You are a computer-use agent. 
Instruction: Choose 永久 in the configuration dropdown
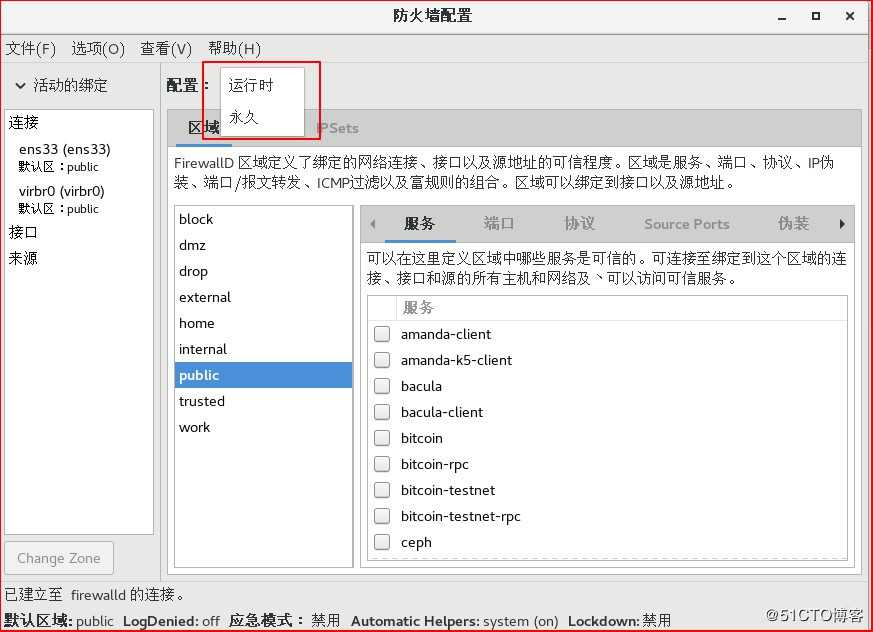262,117
